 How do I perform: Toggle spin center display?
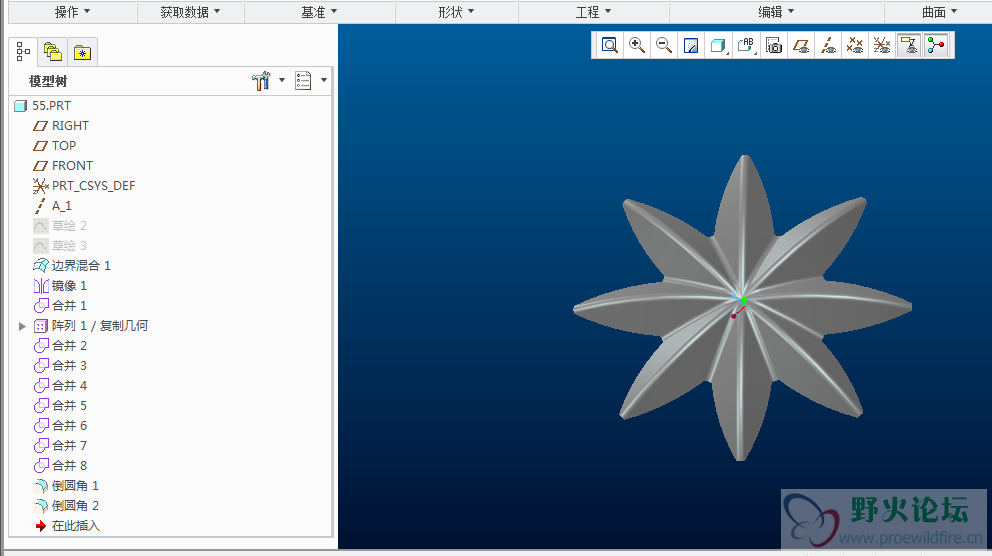936,45
